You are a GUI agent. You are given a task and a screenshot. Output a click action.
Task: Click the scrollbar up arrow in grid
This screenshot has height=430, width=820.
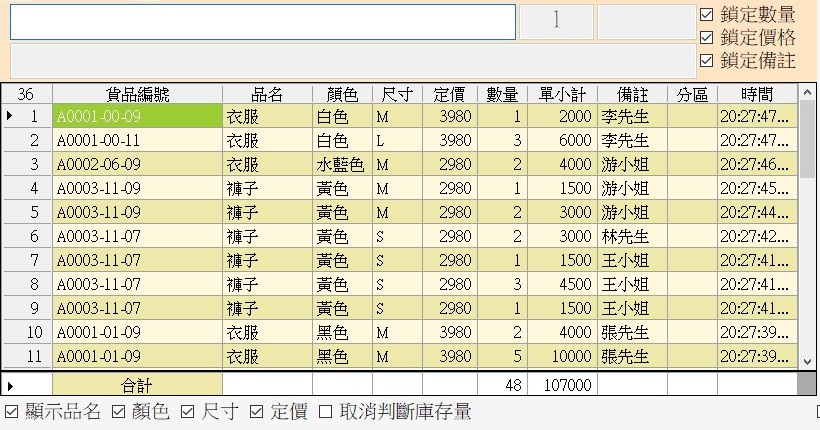808,94
